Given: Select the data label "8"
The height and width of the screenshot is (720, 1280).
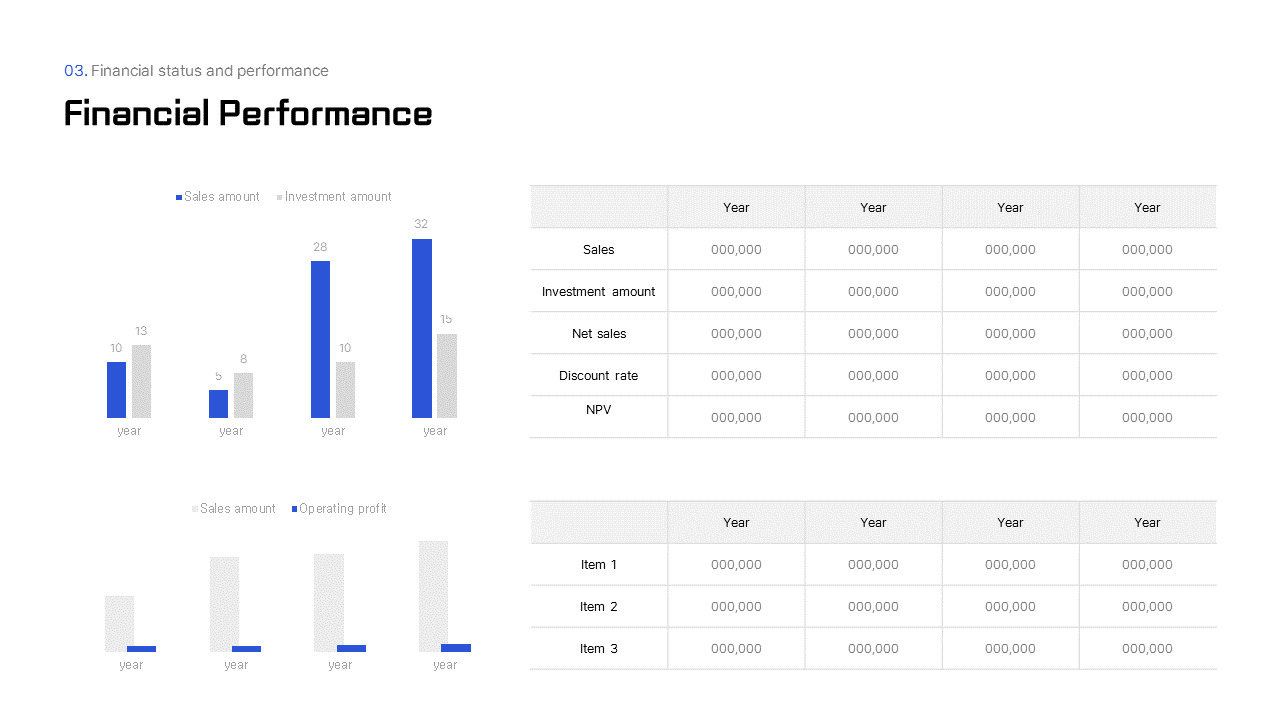Looking at the screenshot, I should pos(243,359).
